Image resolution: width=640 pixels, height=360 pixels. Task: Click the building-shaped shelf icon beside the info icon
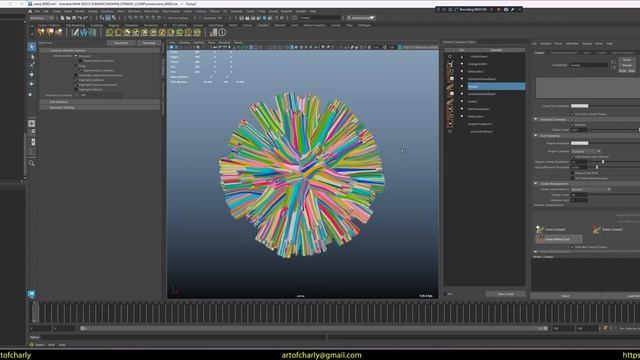tap(213, 32)
